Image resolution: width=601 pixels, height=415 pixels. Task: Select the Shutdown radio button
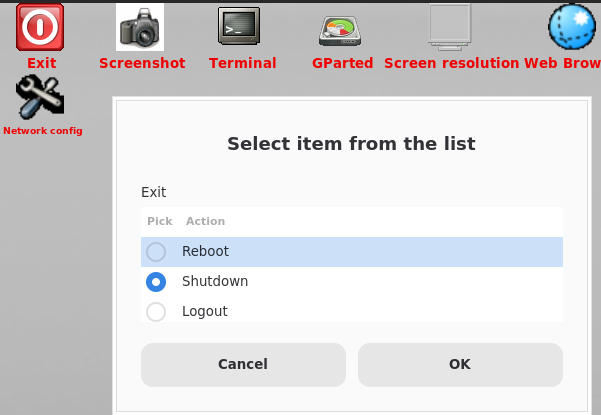(156, 282)
